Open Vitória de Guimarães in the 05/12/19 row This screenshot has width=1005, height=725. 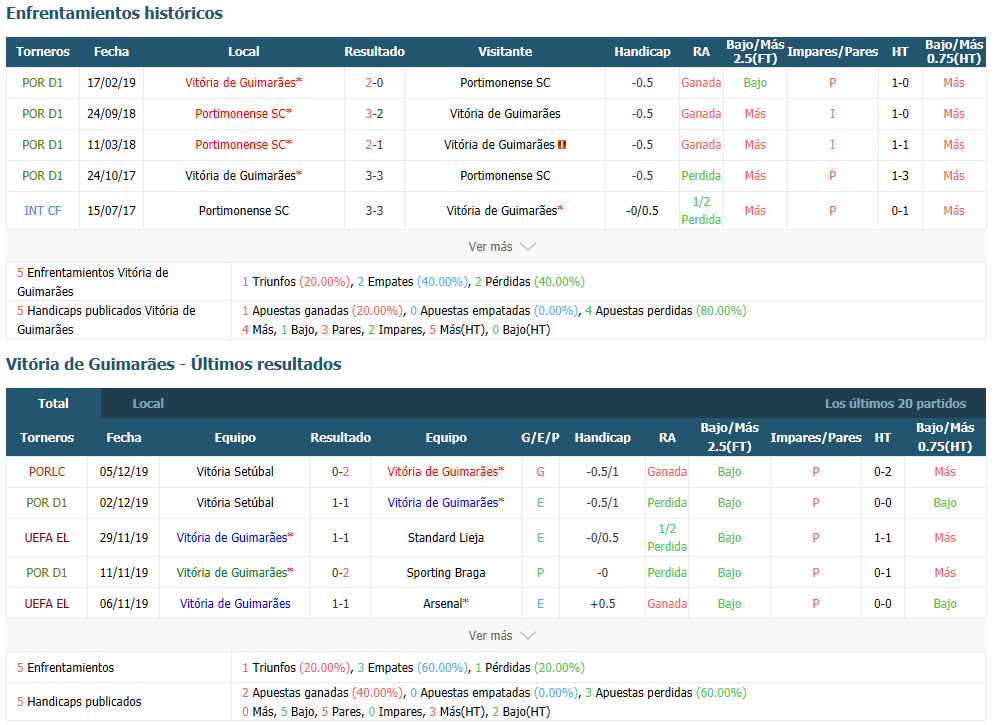pos(446,472)
